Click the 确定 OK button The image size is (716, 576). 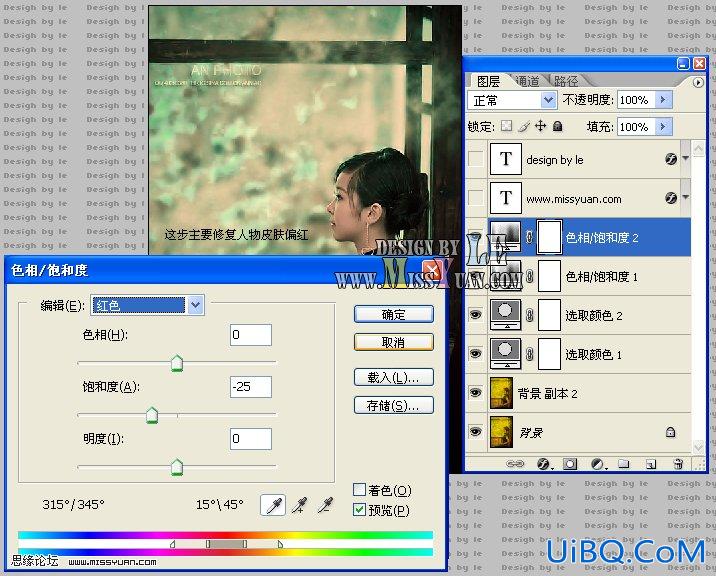pyautogui.click(x=394, y=314)
